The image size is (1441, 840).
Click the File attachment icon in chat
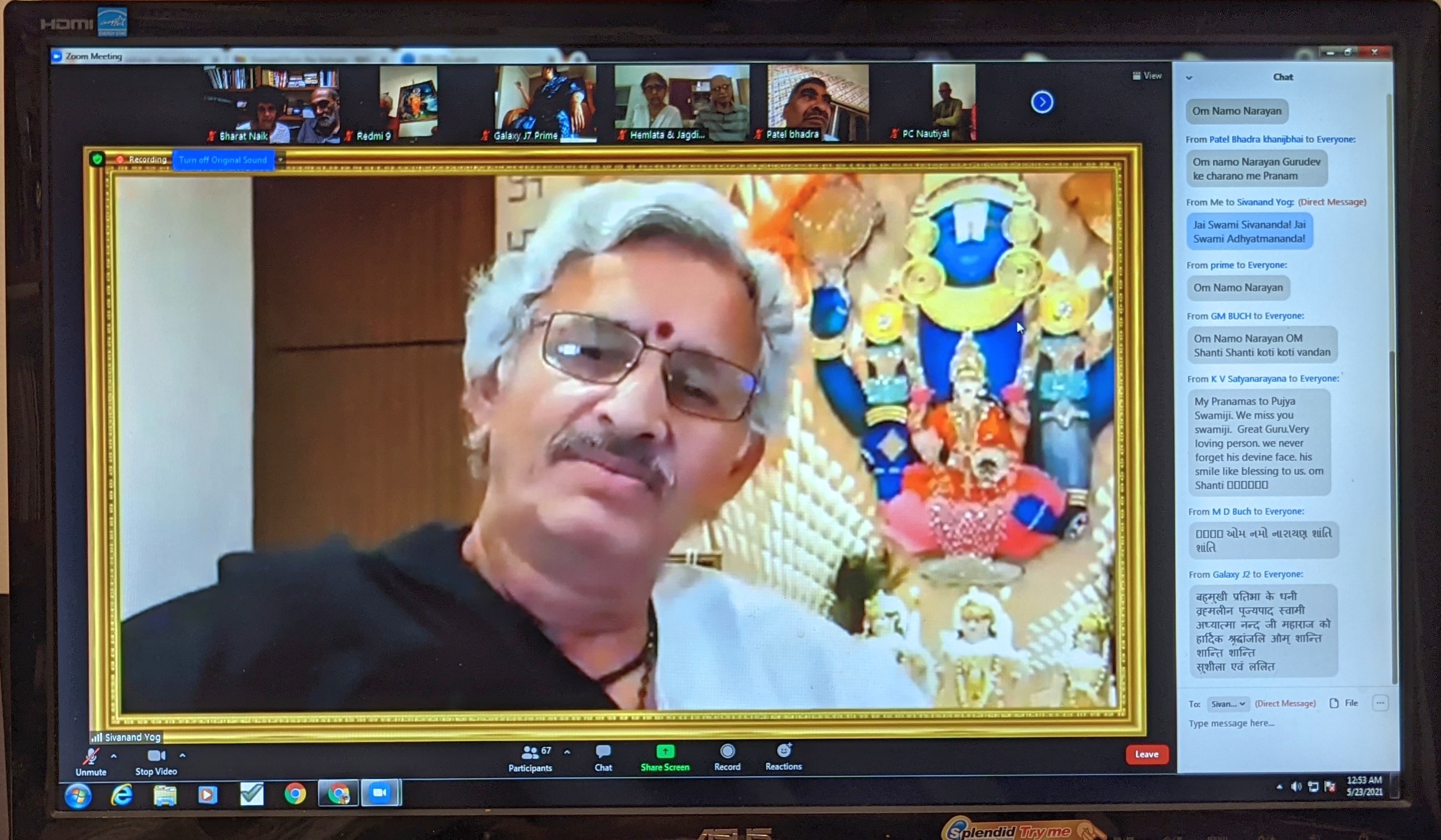[1334, 703]
